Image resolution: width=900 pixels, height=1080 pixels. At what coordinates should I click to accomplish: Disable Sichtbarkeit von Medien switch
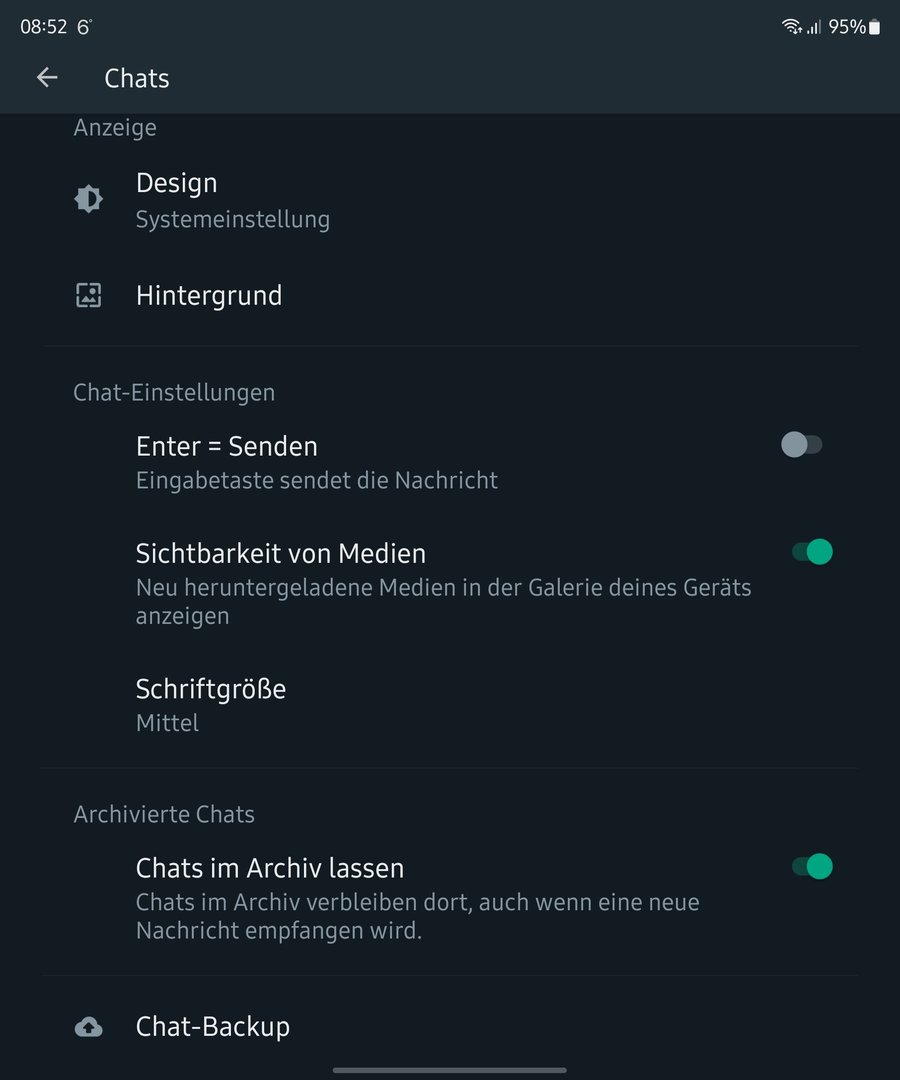click(x=812, y=552)
